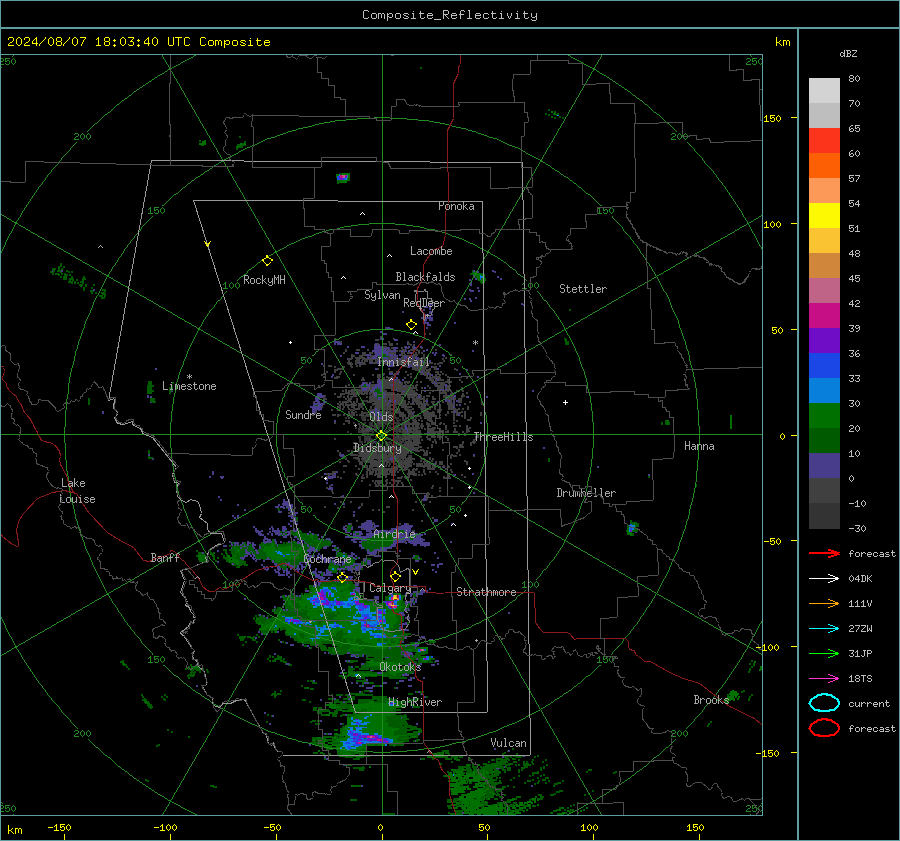900x841 pixels.
Task: Select the cyan current ellipse icon
Action: pyautogui.click(x=824, y=703)
